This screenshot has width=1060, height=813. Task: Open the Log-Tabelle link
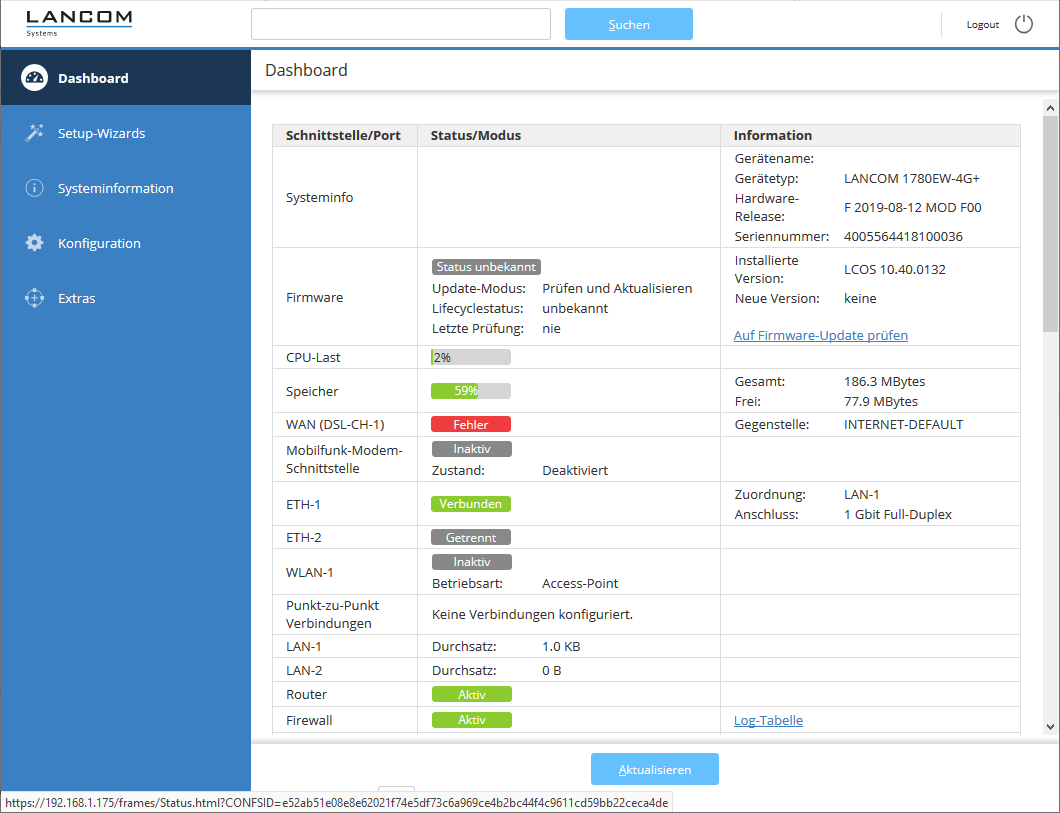tap(768, 720)
